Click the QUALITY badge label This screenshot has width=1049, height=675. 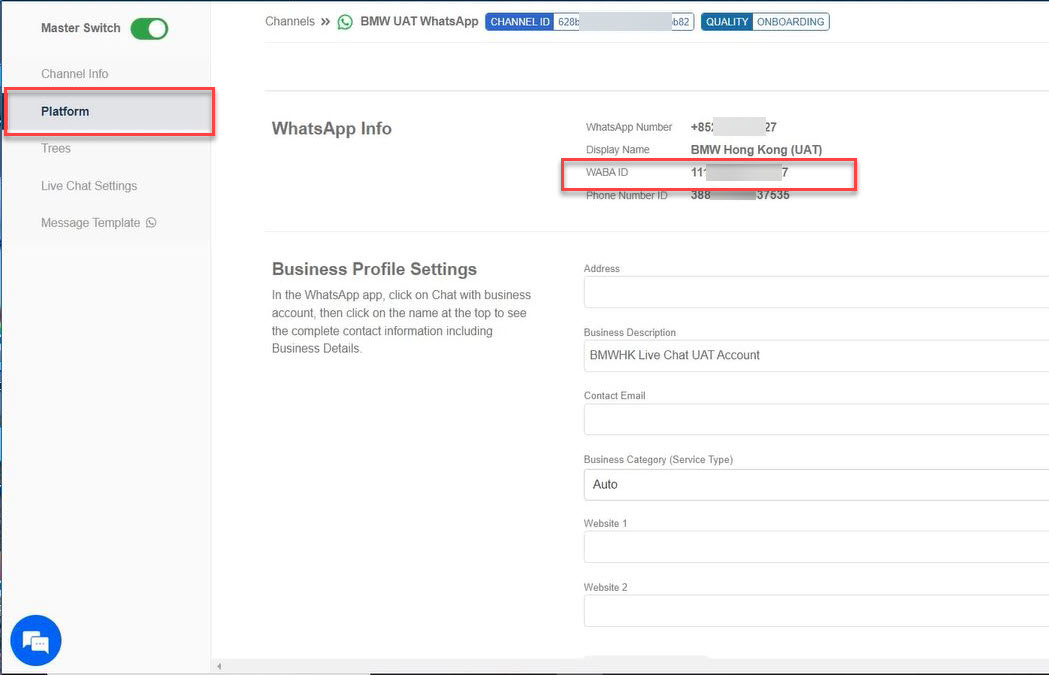727,22
